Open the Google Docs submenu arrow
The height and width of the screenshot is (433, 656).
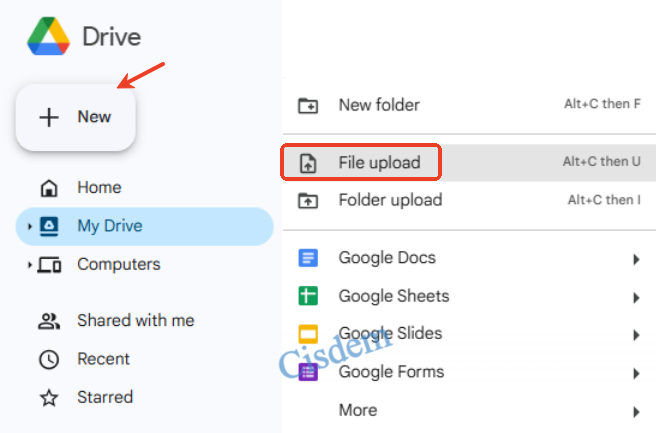coord(636,259)
